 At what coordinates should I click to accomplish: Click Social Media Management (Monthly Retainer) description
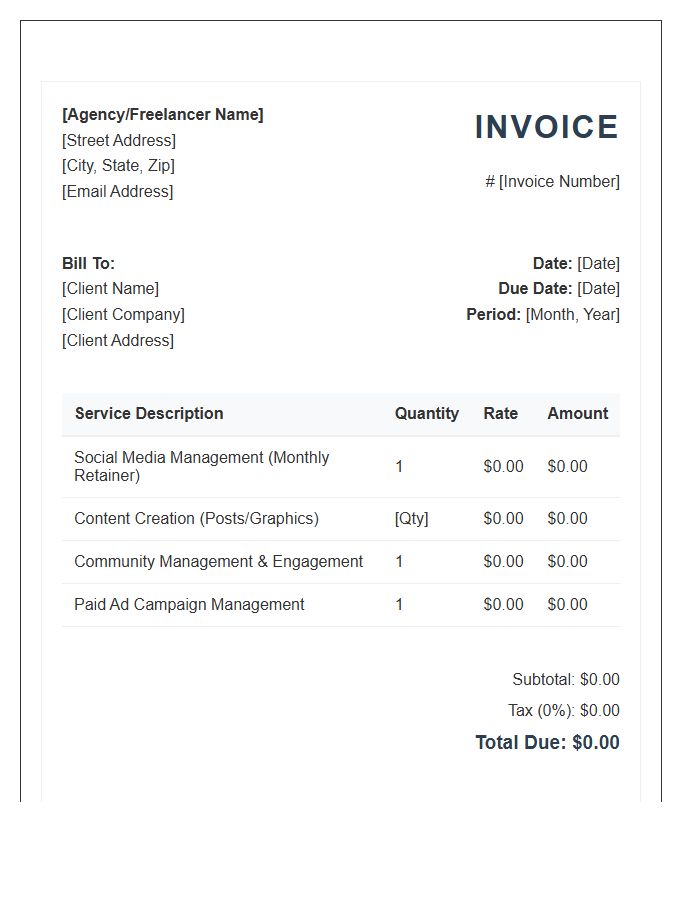point(201,467)
